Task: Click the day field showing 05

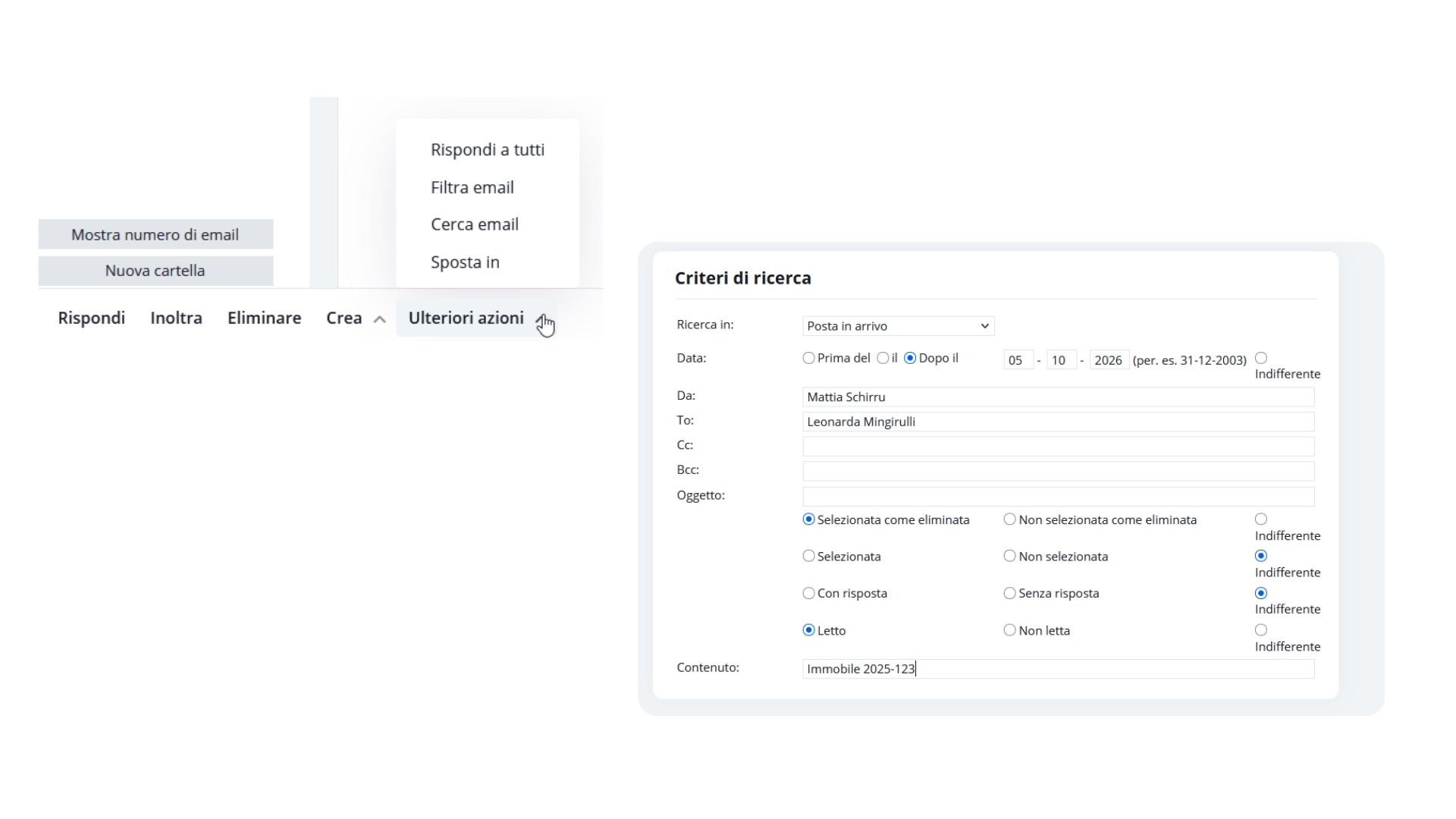Action: pos(1018,360)
